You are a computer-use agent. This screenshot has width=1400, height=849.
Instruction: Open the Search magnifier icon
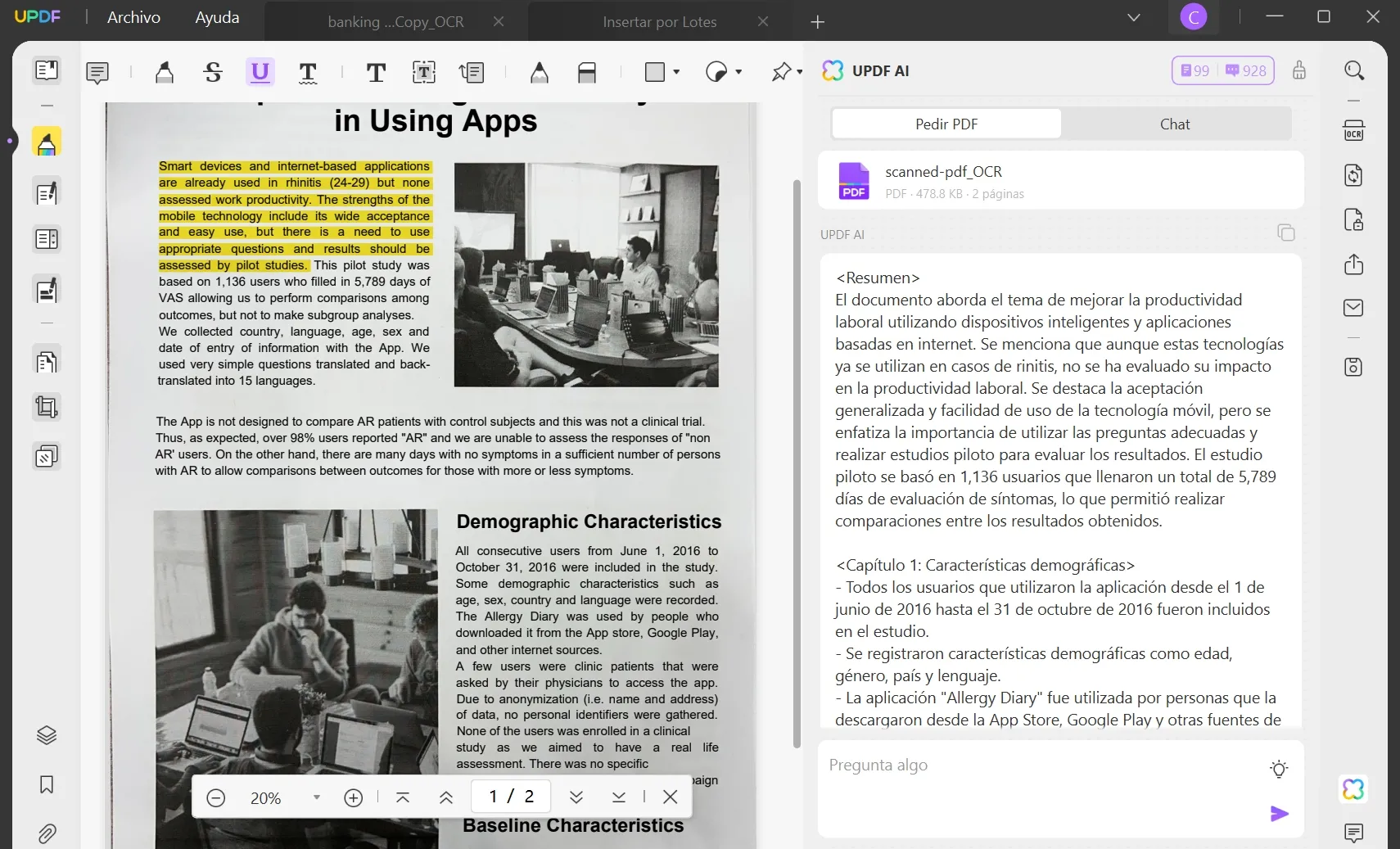[1354, 70]
